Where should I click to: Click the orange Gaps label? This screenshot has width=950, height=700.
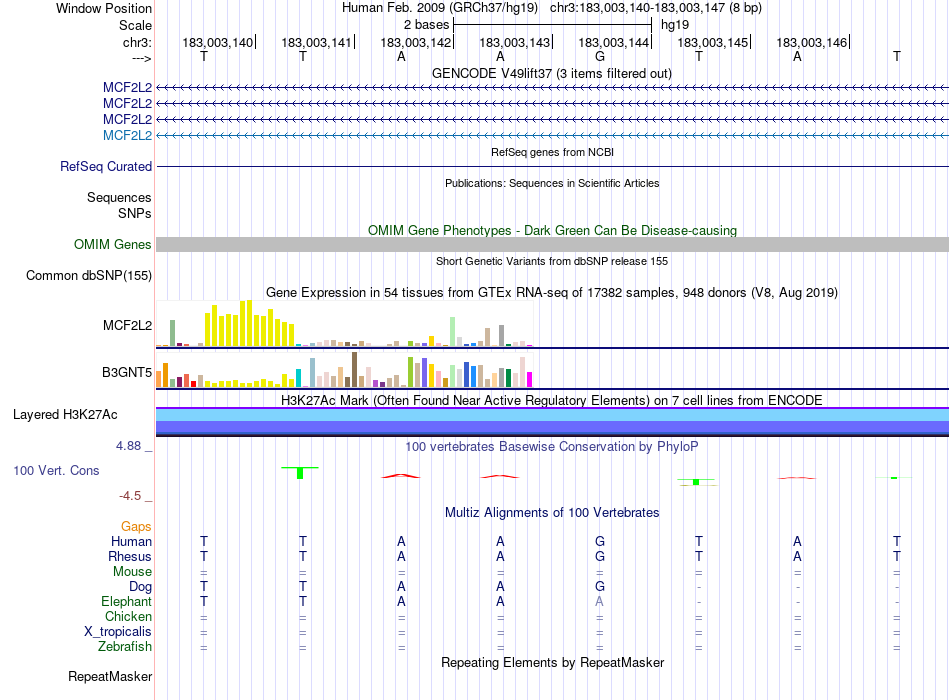click(x=136, y=527)
